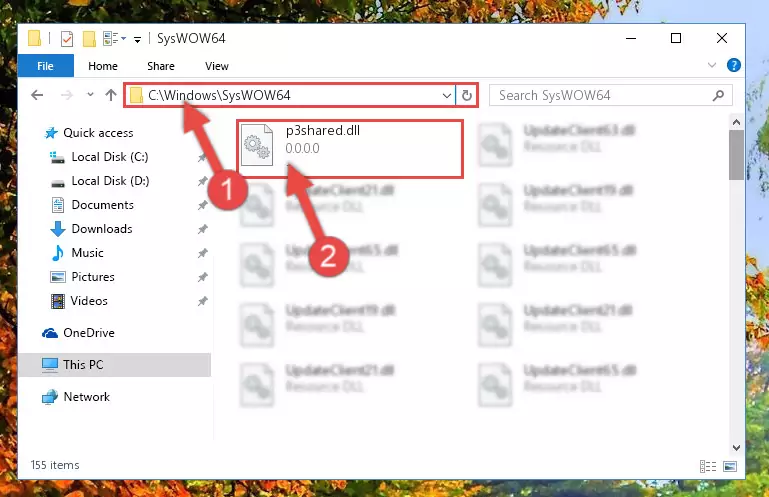
Task: Select Network in navigation pane
Action: point(86,396)
